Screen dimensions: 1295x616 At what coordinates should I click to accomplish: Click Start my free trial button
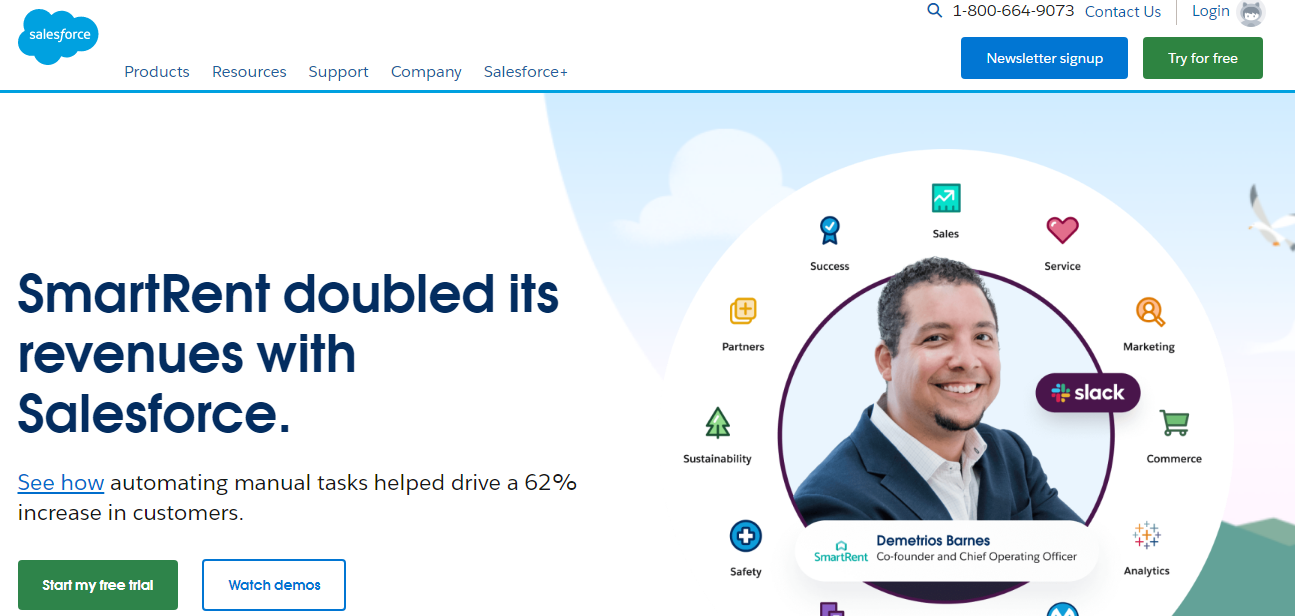point(98,585)
